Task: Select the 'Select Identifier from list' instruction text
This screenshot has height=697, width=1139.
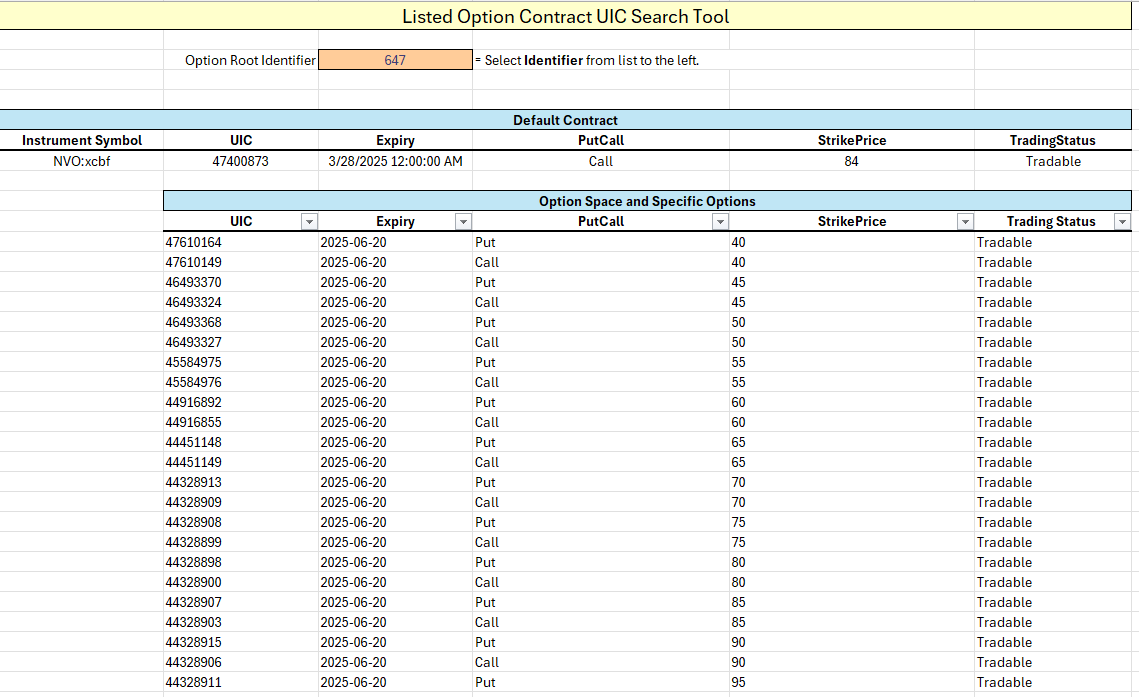Action: coord(590,60)
